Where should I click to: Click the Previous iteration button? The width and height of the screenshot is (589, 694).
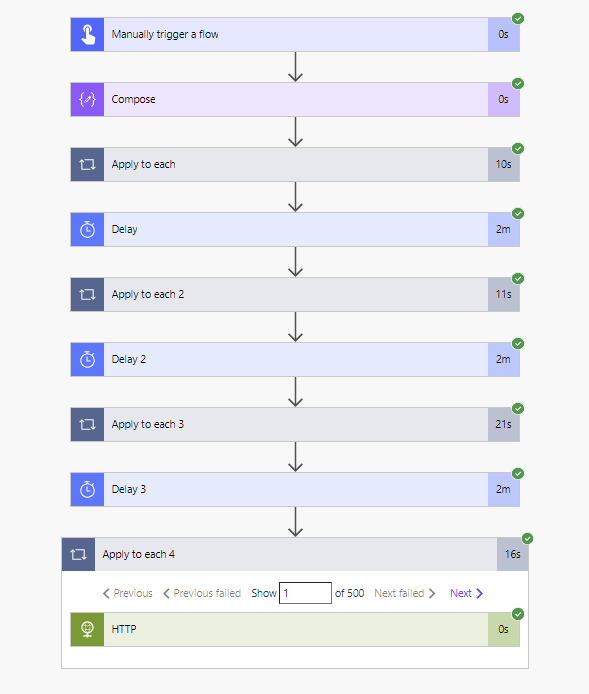point(127,593)
